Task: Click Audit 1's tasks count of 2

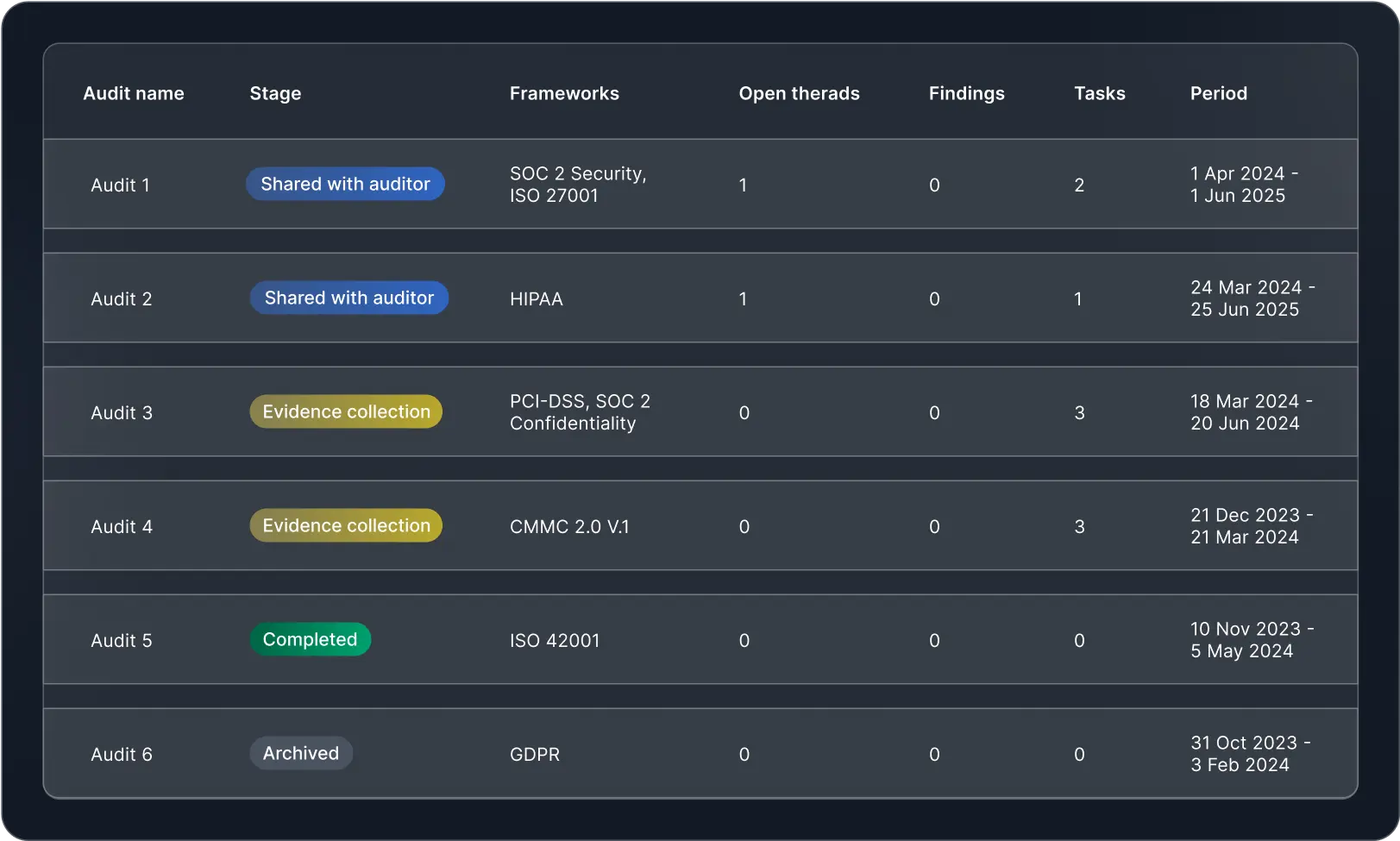Action: tap(1079, 185)
